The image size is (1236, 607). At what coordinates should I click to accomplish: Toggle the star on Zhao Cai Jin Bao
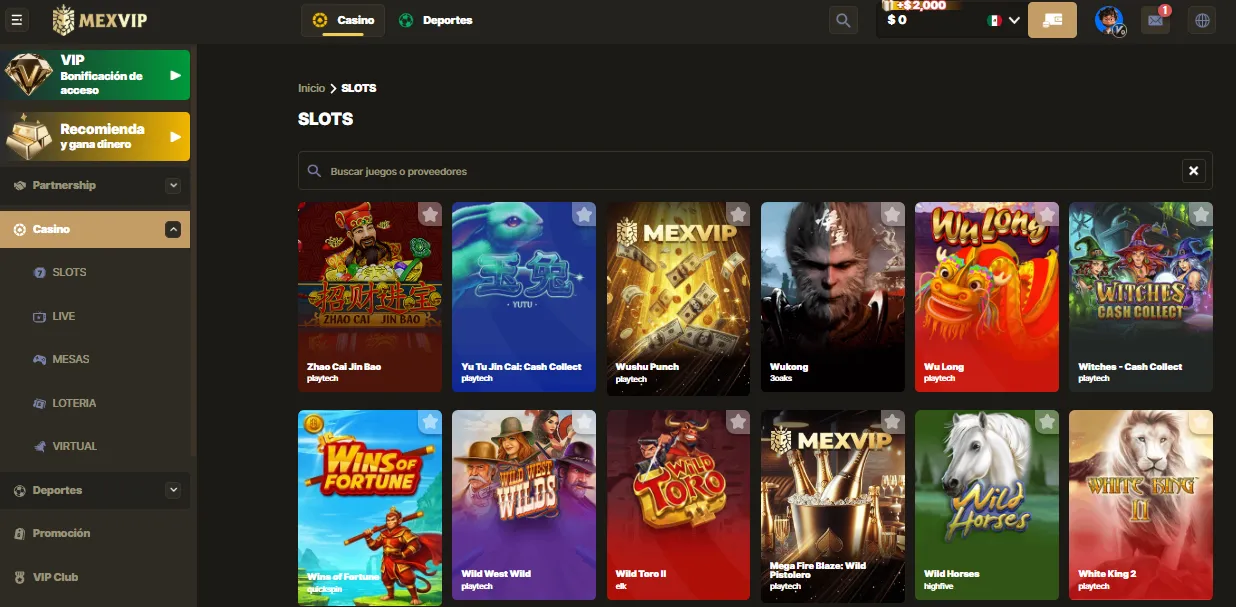[x=430, y=214]
